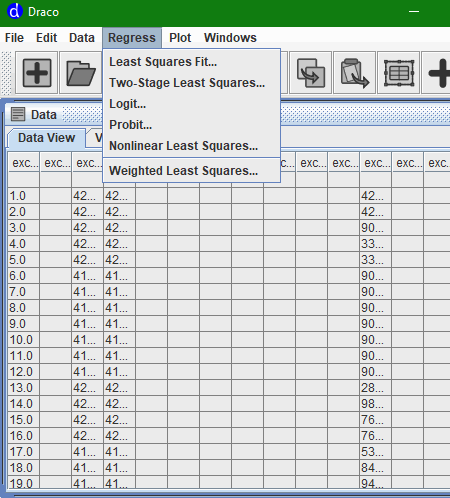Open the Plot menu
This screenshot has width=450, height=498.
tap(180, 38)
